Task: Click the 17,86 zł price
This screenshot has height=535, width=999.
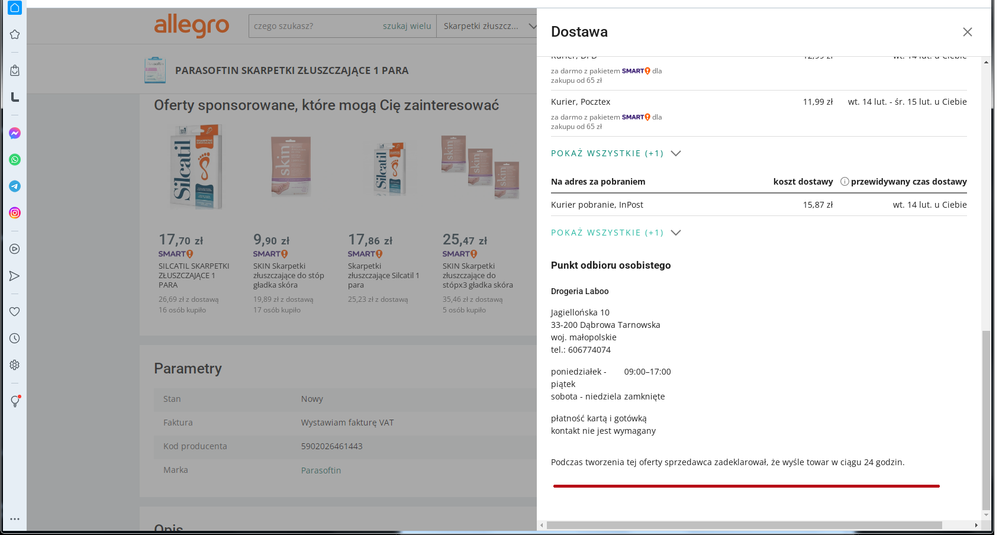Action: pos(370,240)
